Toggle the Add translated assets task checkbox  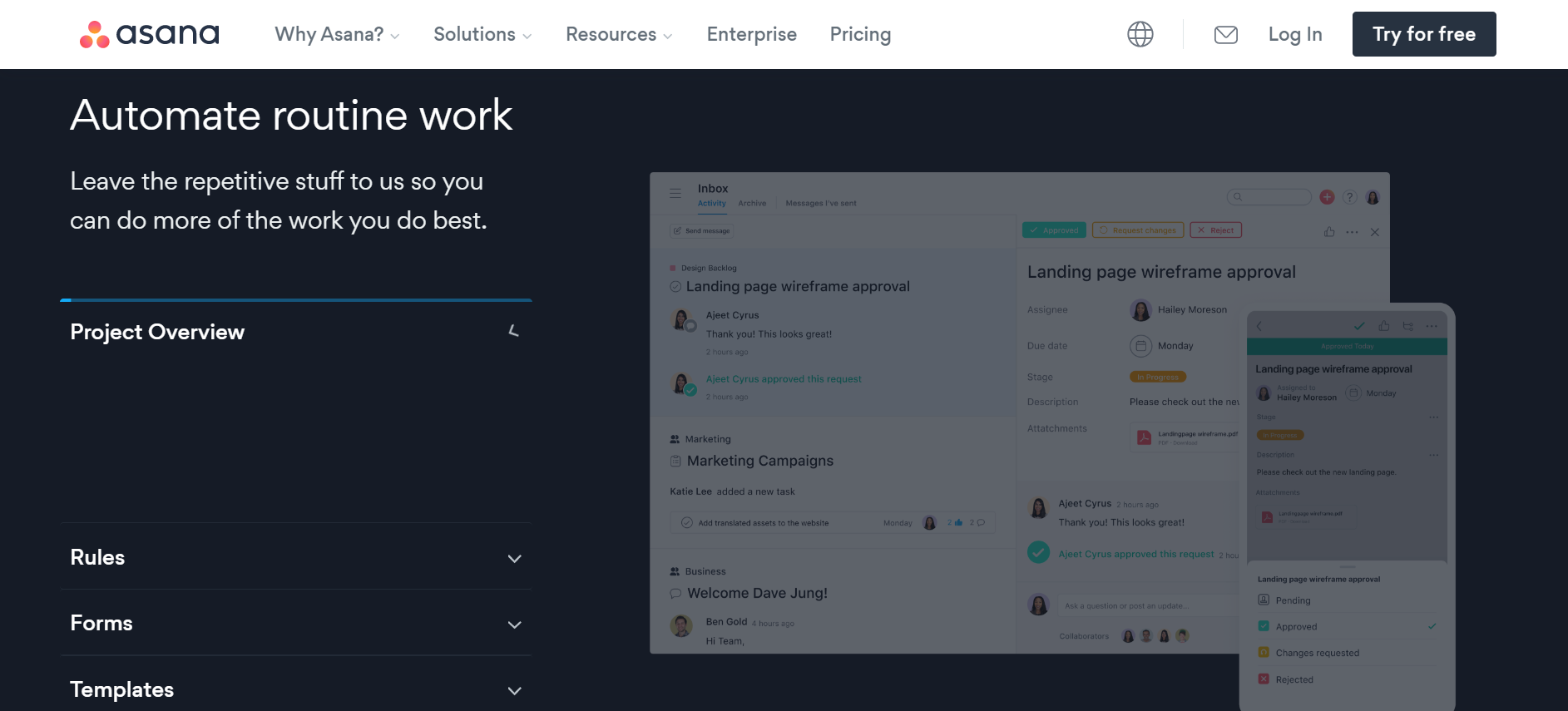pos(687,523)
